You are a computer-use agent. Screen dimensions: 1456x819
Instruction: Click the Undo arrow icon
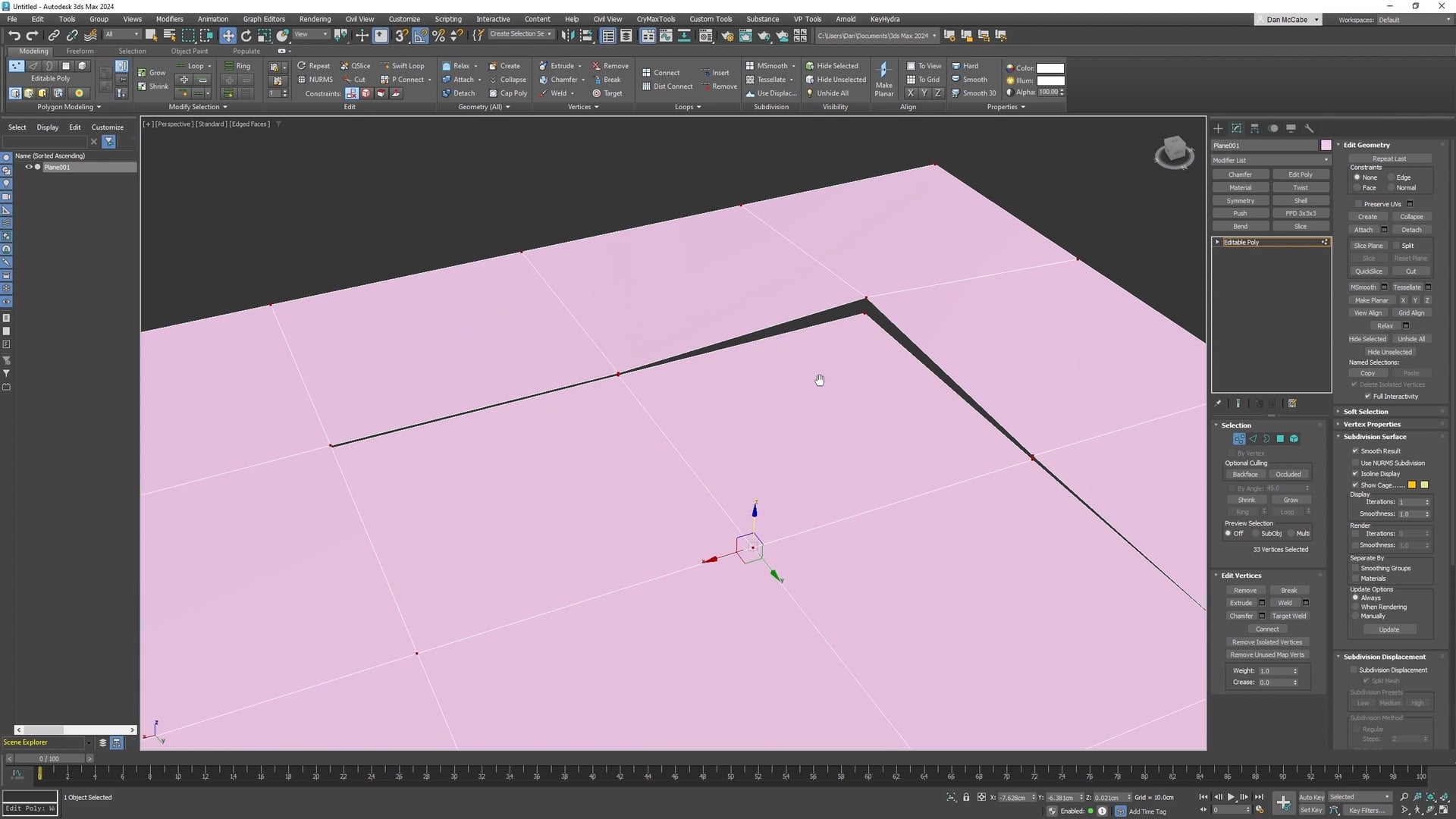click(x=14, y=35)
